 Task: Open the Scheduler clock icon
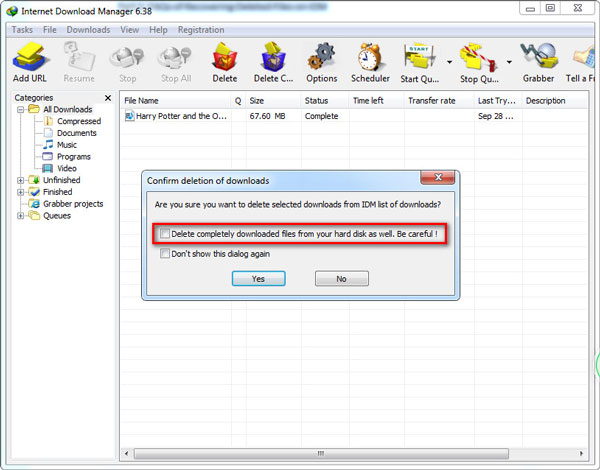(370, 57)
